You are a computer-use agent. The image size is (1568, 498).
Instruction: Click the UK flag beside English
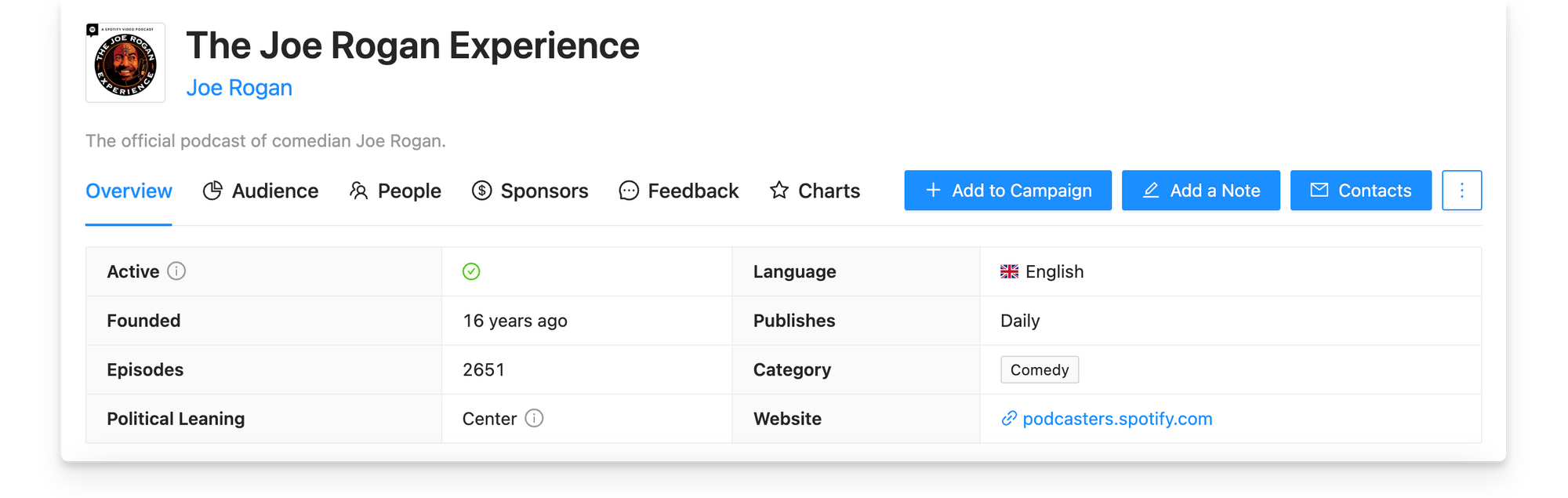[x=1009, y=271]
